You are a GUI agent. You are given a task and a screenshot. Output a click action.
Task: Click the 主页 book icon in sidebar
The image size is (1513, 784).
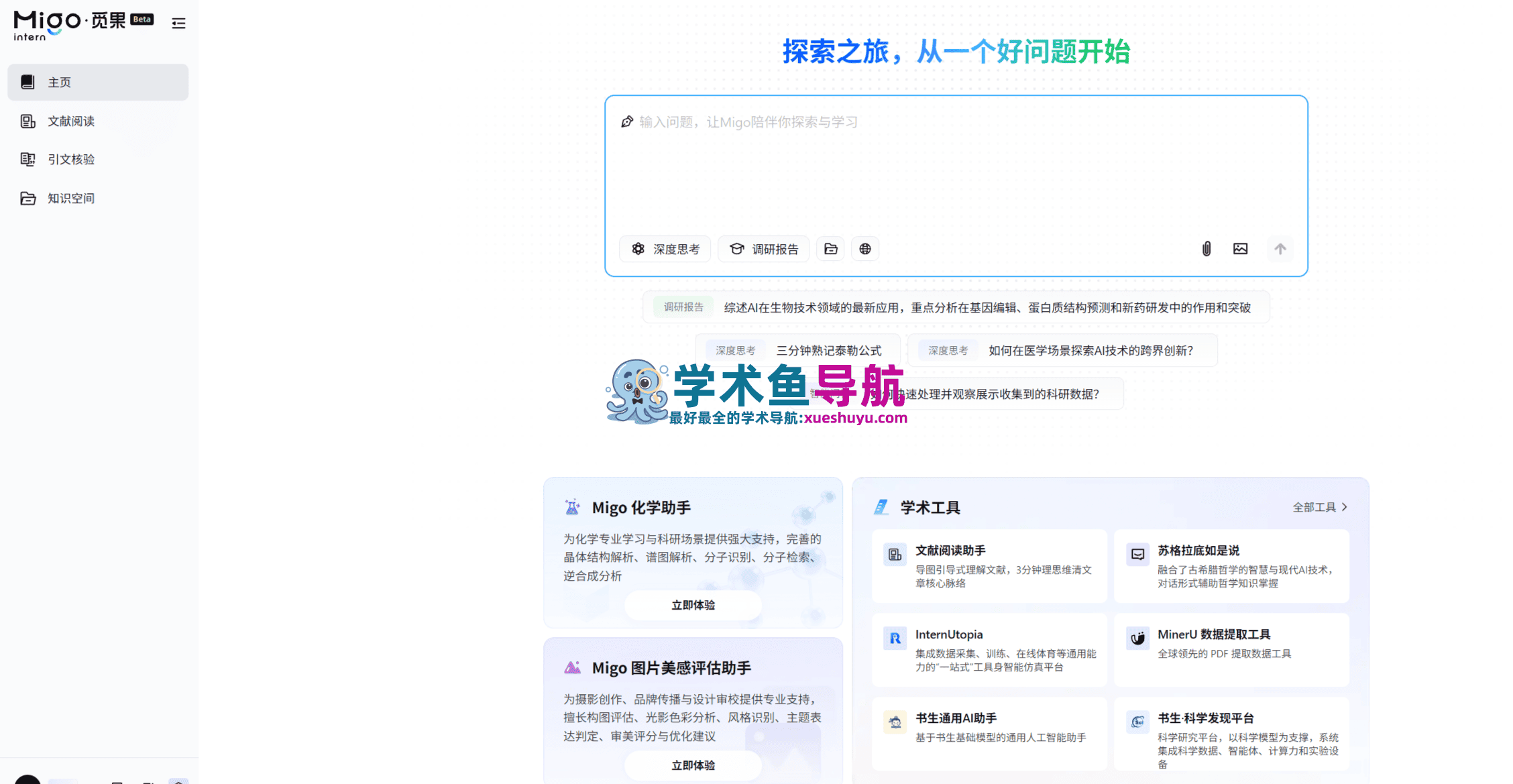(x=27, y=82)
